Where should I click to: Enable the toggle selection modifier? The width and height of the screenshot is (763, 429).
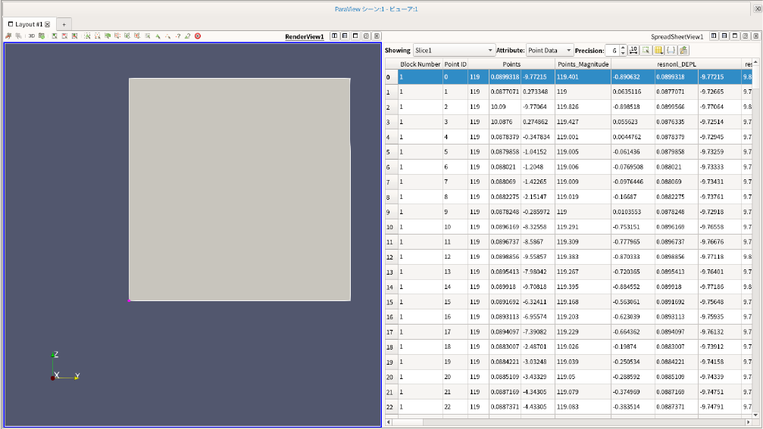point(74,36)
